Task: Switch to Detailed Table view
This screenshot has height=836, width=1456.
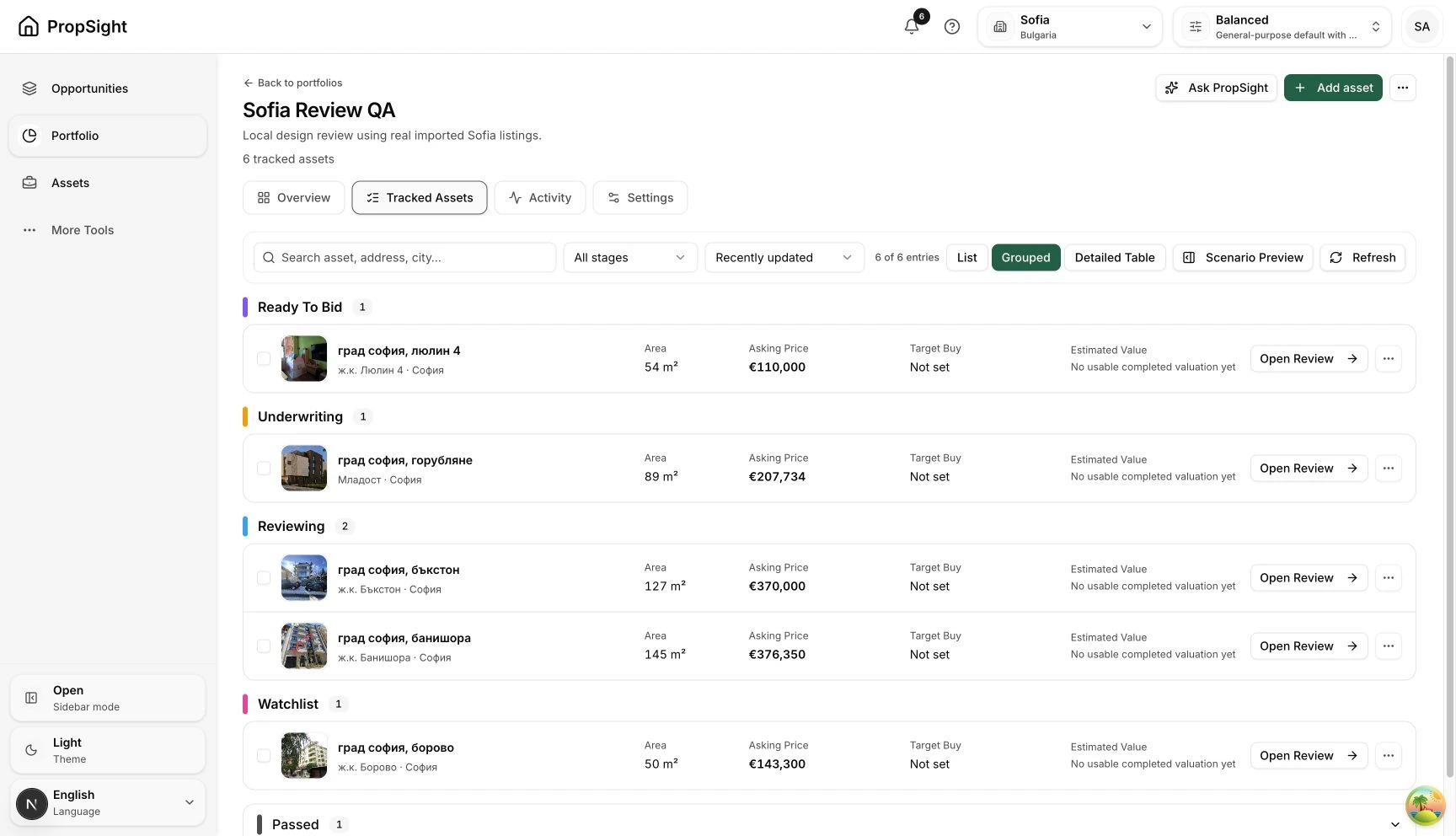Action: pos(1115,258)
